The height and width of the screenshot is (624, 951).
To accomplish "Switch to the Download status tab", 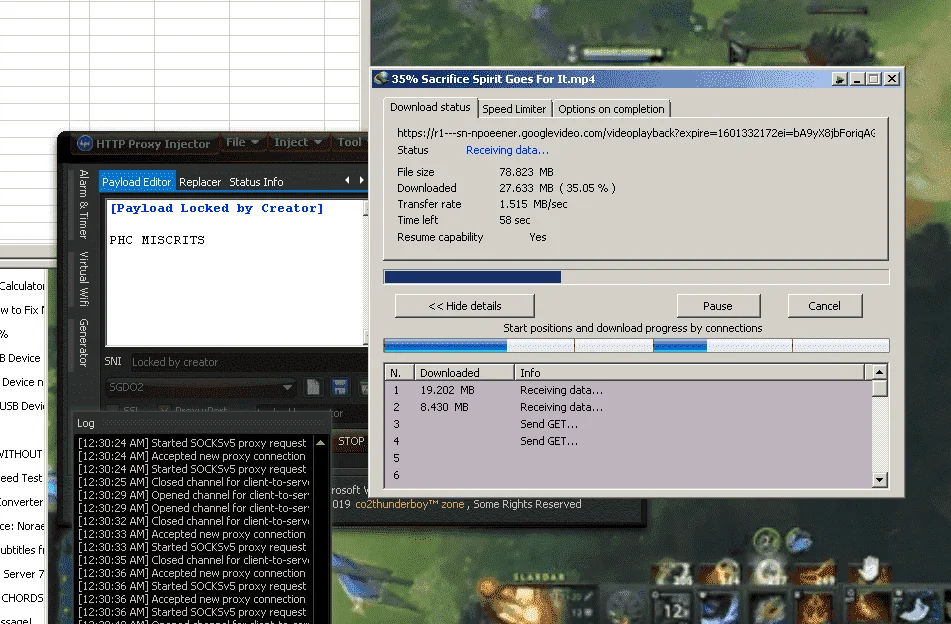I will (430, 107).
